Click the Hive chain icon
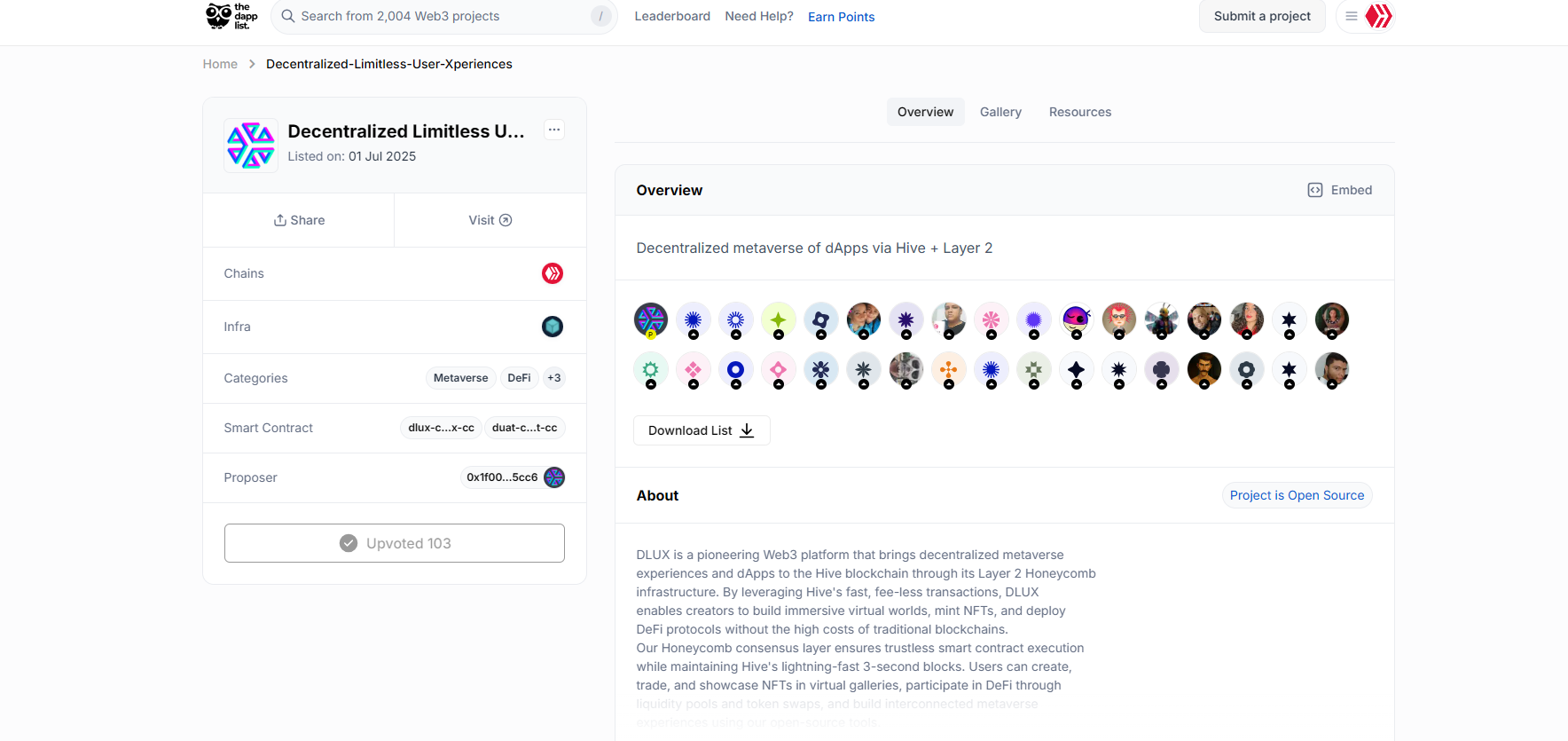The height and width of the screenshot is (741, 1568). point(553,273)
